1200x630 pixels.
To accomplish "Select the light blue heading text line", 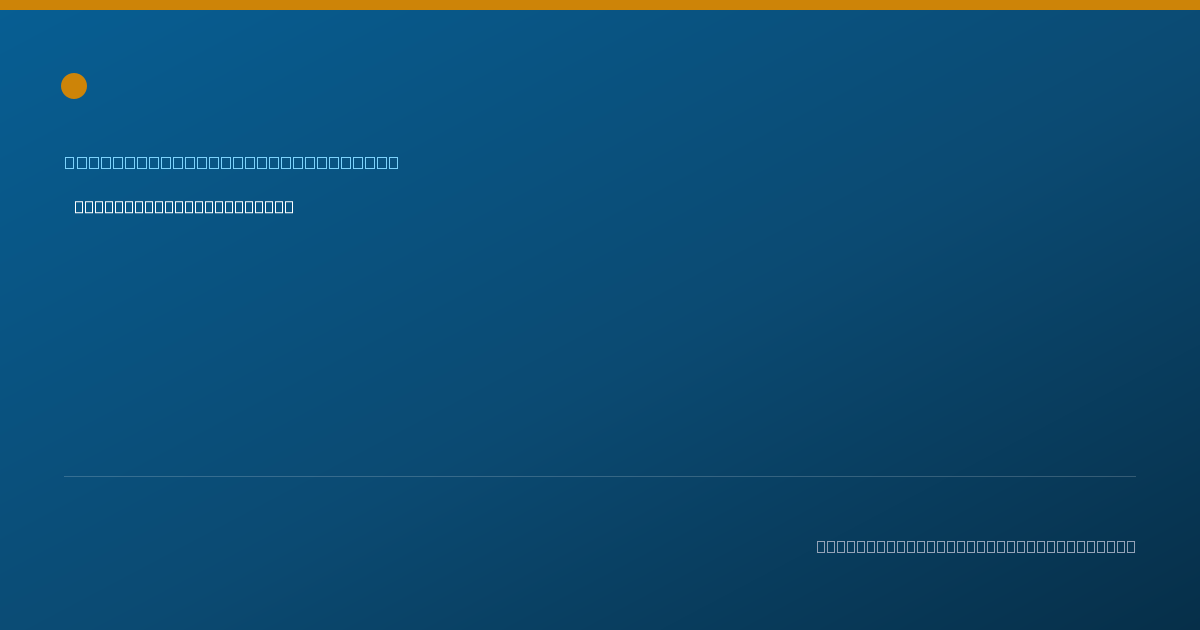I will pyautogui.click(x=232, y=162).
